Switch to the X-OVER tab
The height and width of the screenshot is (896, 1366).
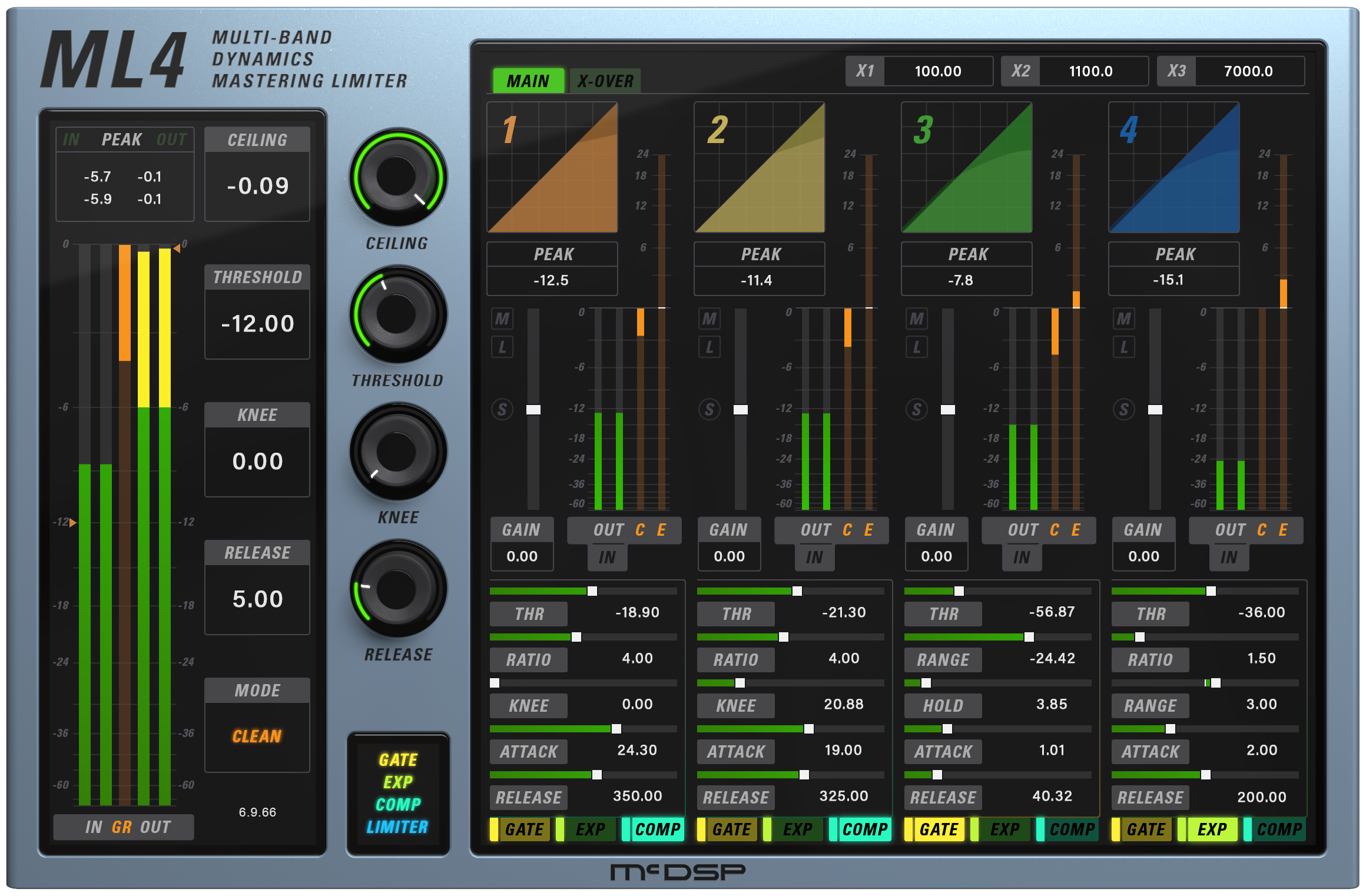[x=605, y=81]
